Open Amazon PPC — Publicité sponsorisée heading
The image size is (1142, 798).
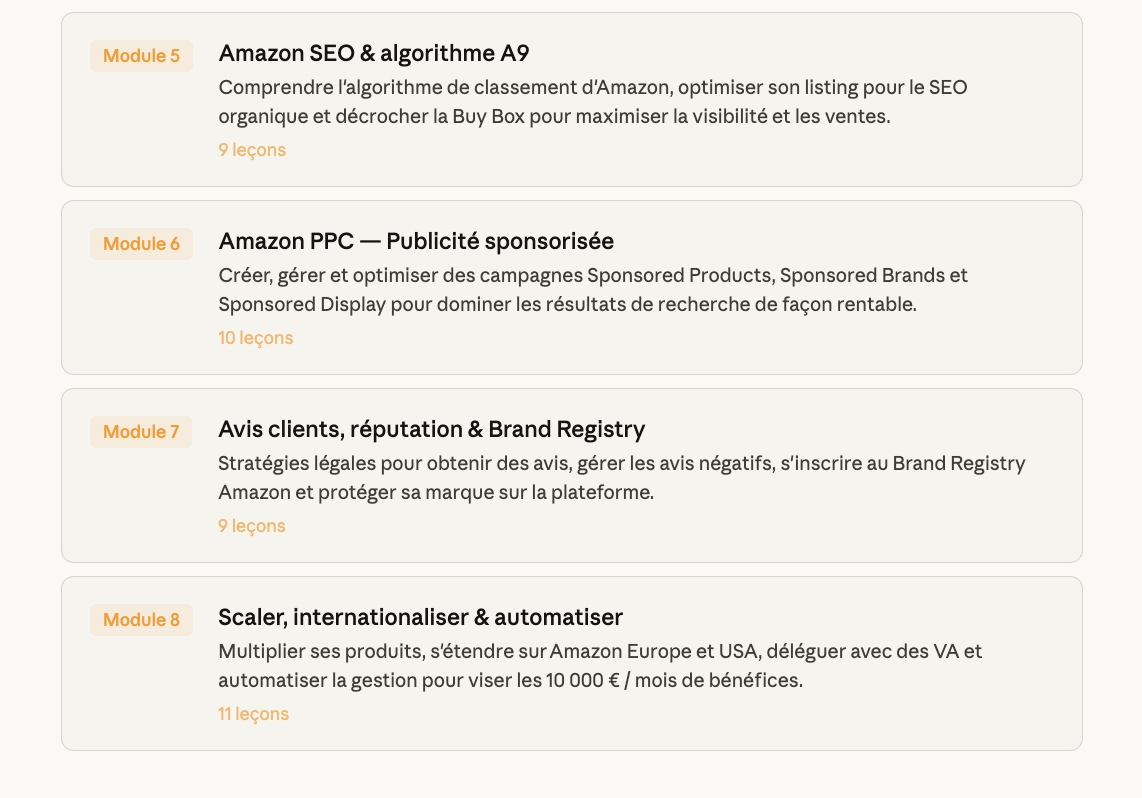[x=416, y=241]
